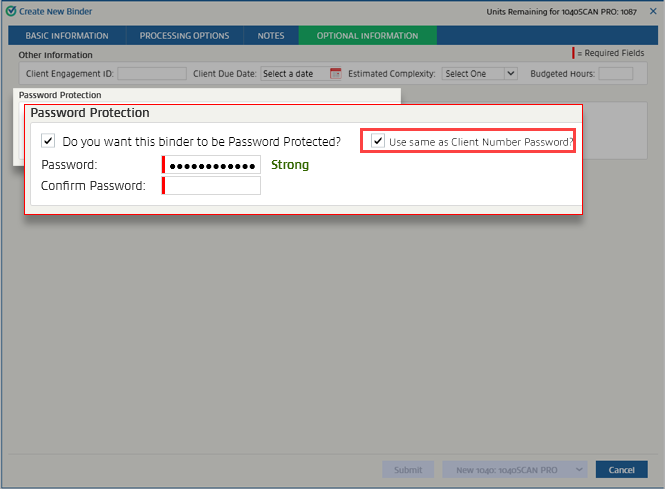
Task: Select the Optional Information tab
Action: 368,36
